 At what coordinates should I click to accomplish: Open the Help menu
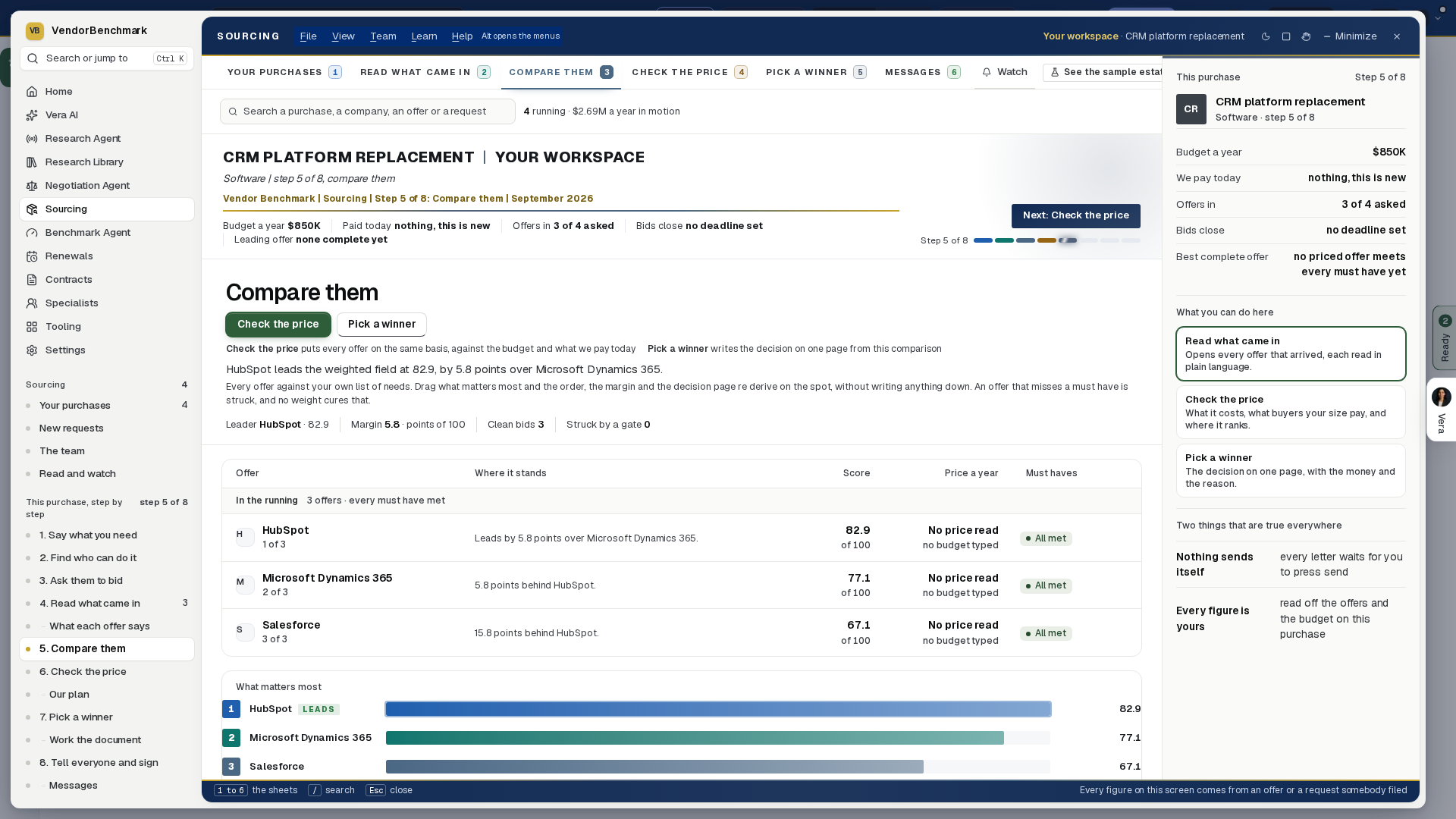pyautogui.click(x=462, y=36)
